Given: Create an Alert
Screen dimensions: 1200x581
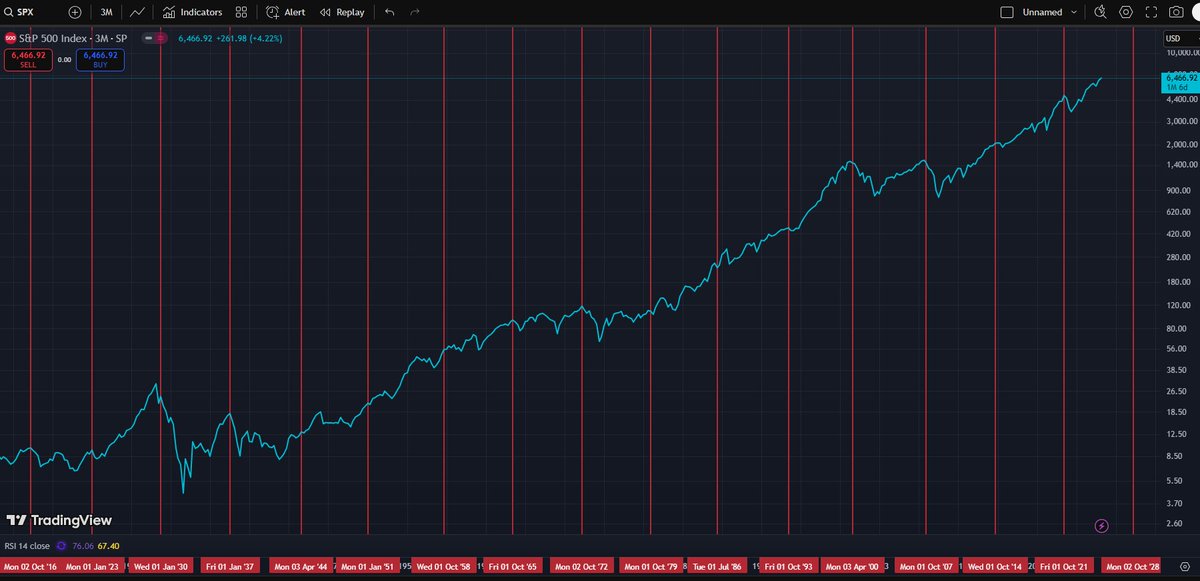Looking at the screenshot, I should [286, 12].
